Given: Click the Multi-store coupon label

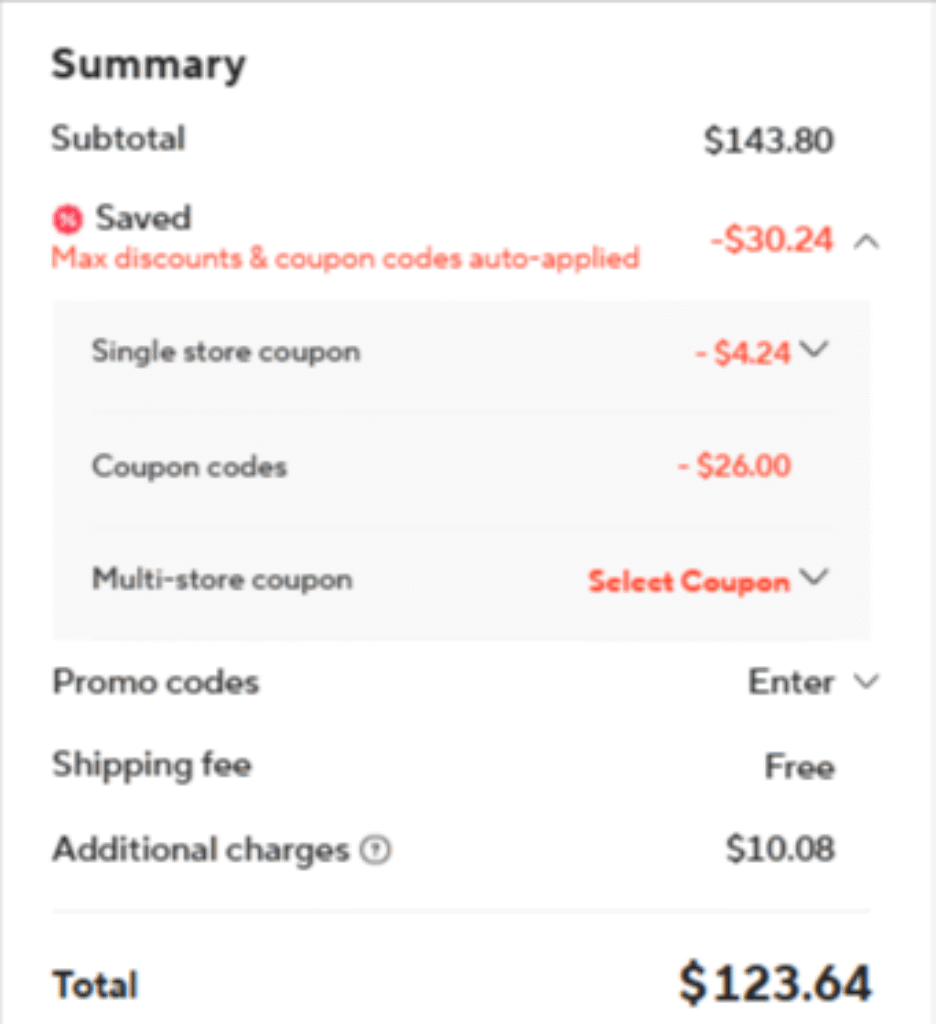Looking at the screenshot, I should tap(222, 580).
